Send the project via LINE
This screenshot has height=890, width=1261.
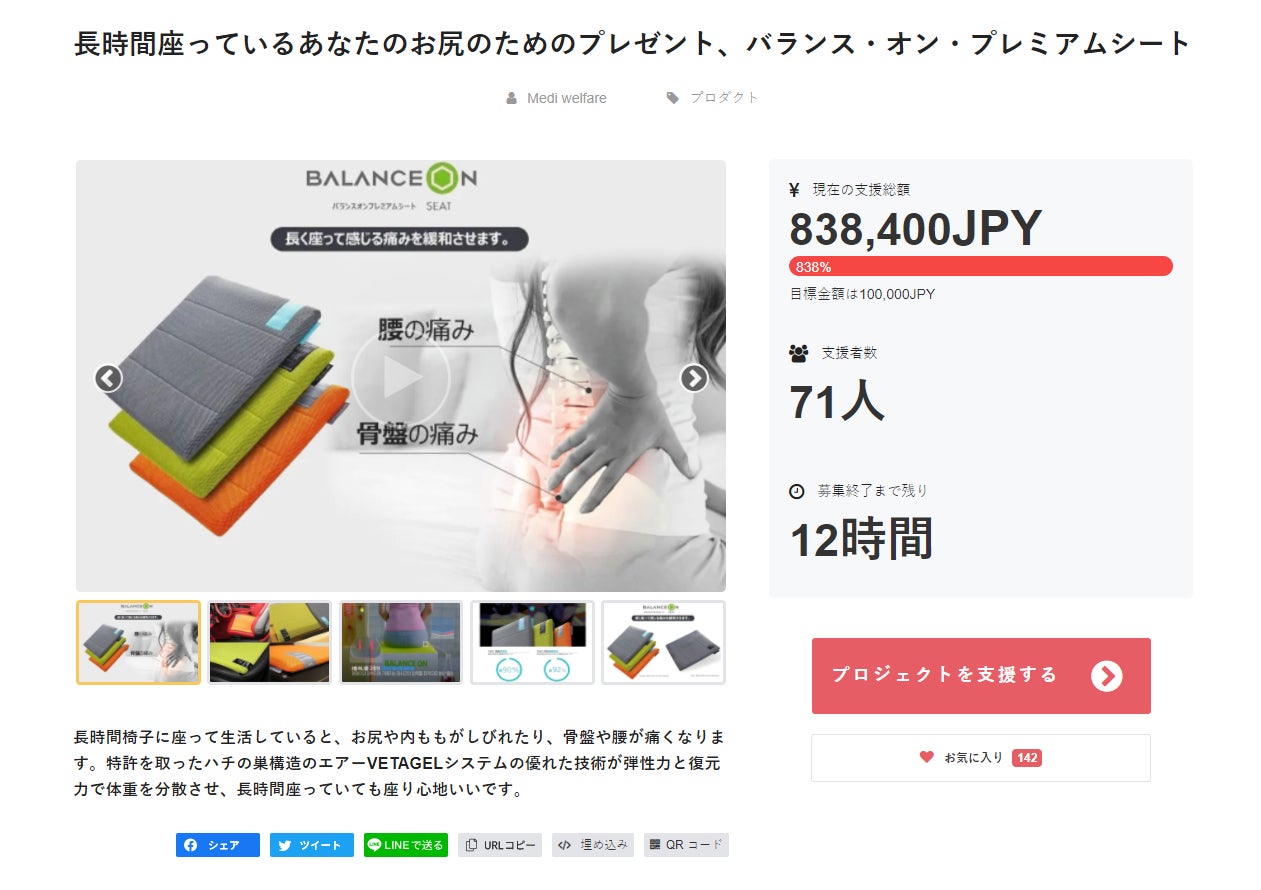[406, 845]
